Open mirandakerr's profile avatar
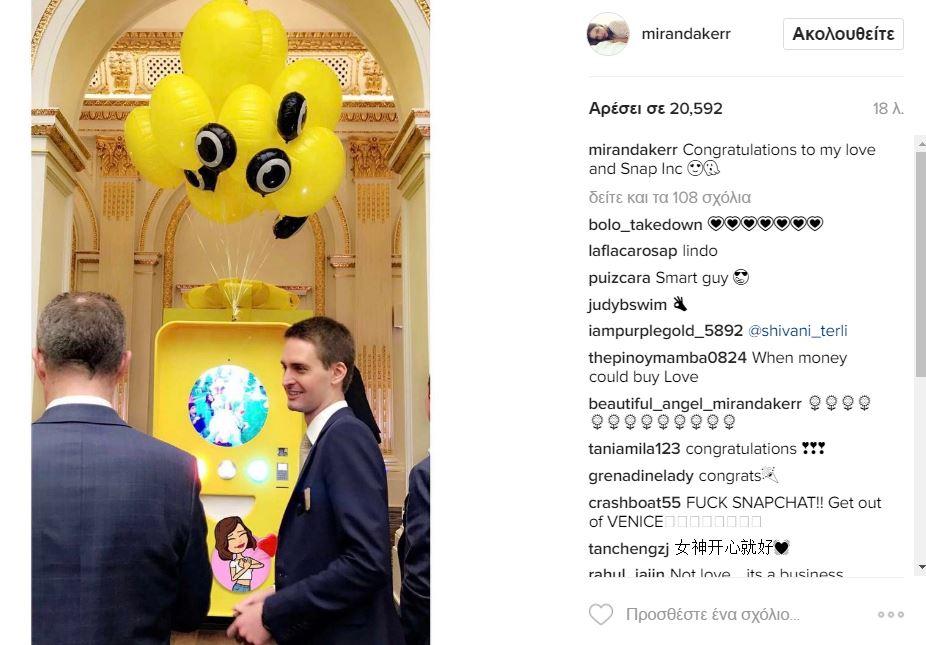The image size is (926, 645). 608,34
